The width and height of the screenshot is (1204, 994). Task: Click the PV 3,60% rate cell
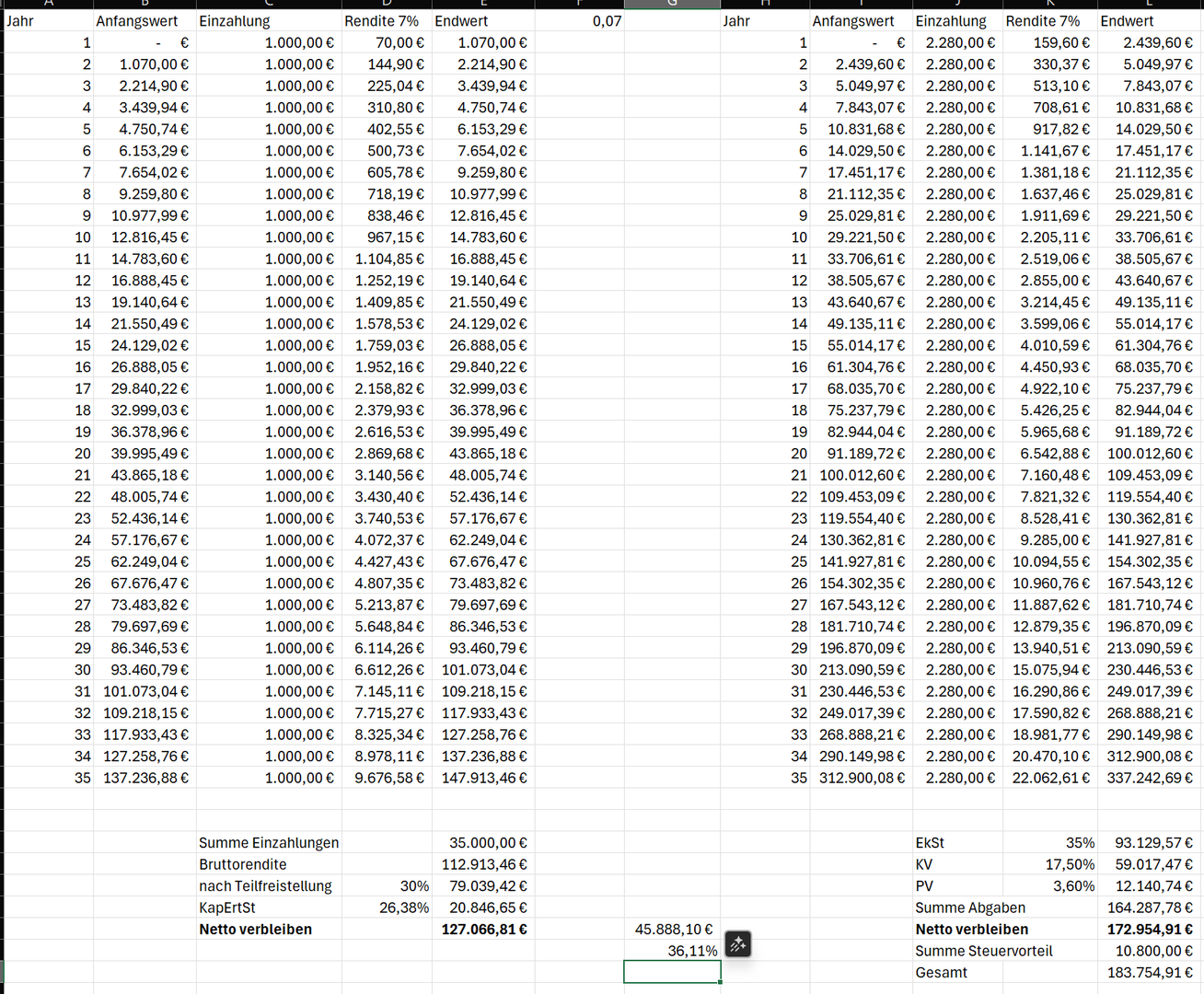(x=1050, y=886)
